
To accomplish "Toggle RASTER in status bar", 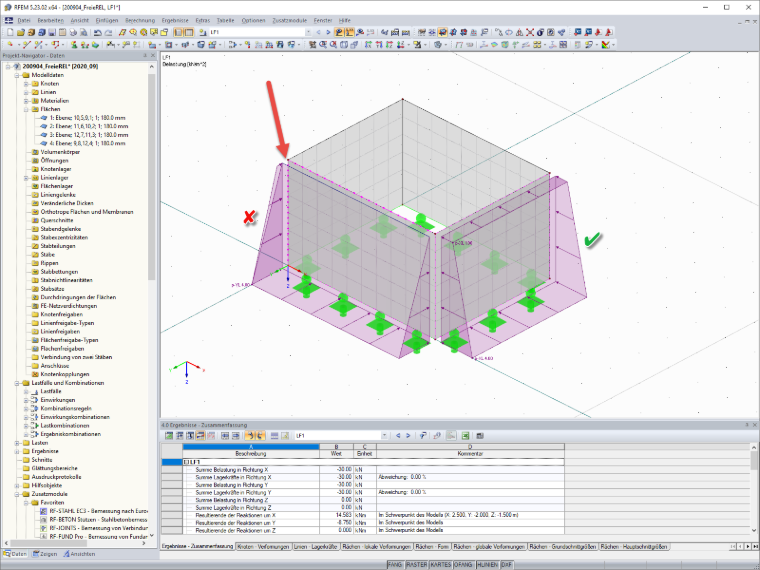I will point(416,565).
